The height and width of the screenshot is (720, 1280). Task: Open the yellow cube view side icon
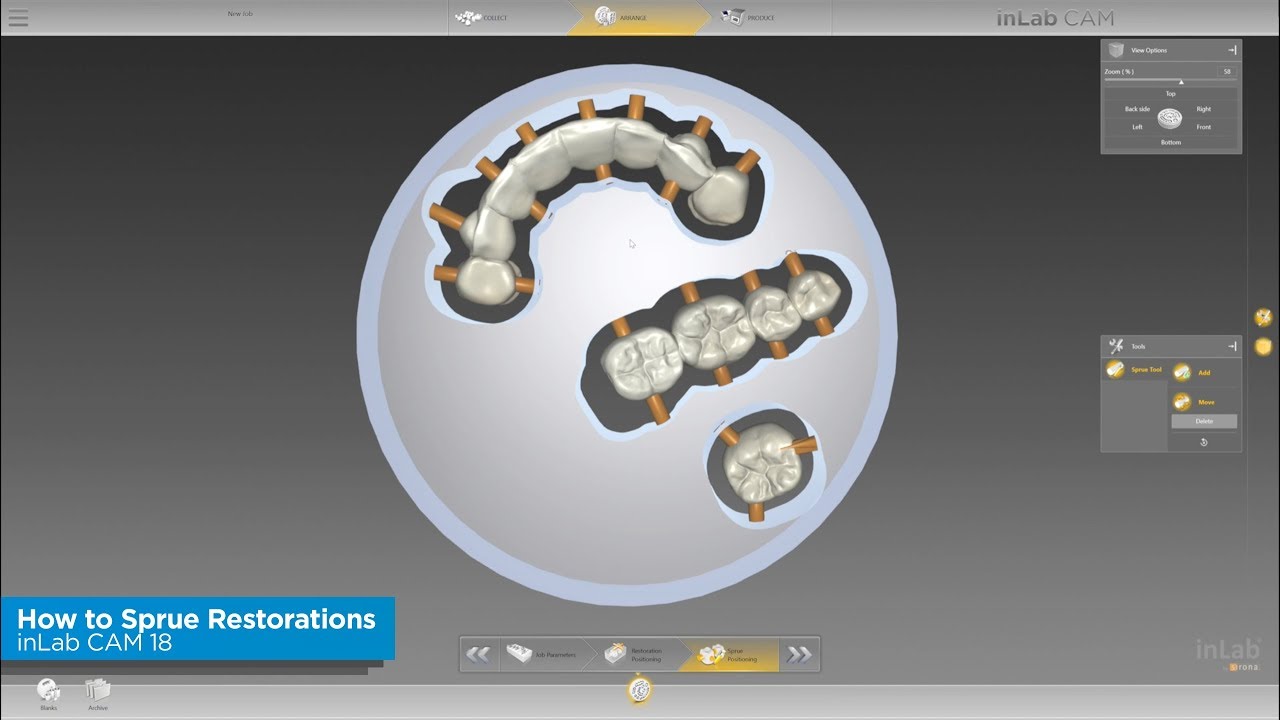coord(1263,346)
